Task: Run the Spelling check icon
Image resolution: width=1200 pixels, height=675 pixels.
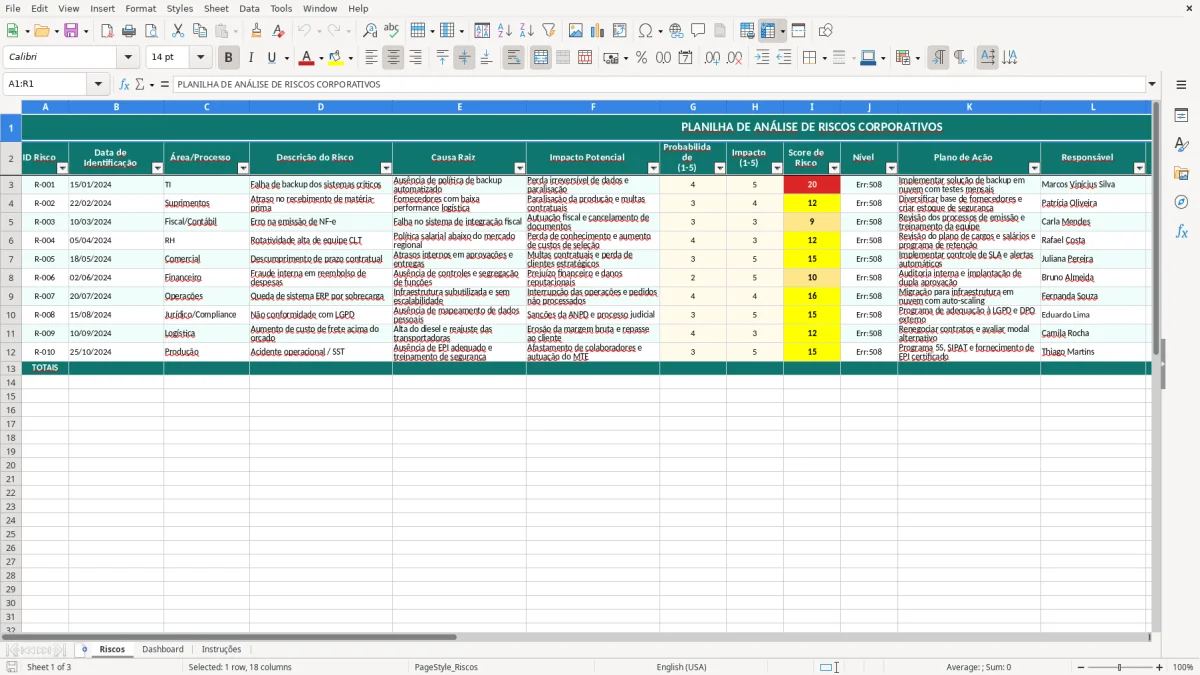Action: point(392,31)
